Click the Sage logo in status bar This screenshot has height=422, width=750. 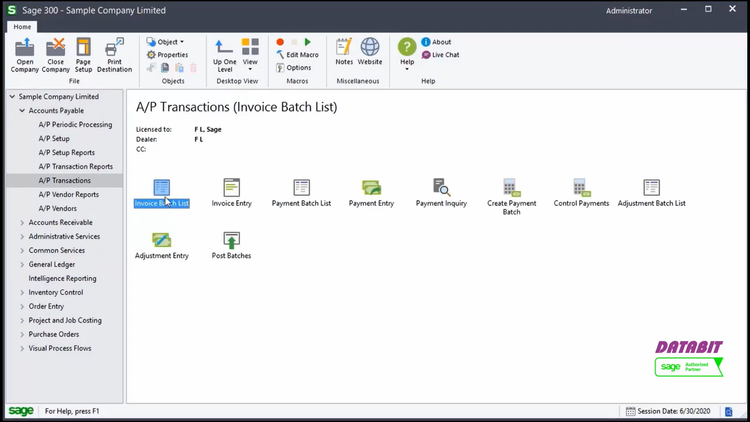[21, 411]
